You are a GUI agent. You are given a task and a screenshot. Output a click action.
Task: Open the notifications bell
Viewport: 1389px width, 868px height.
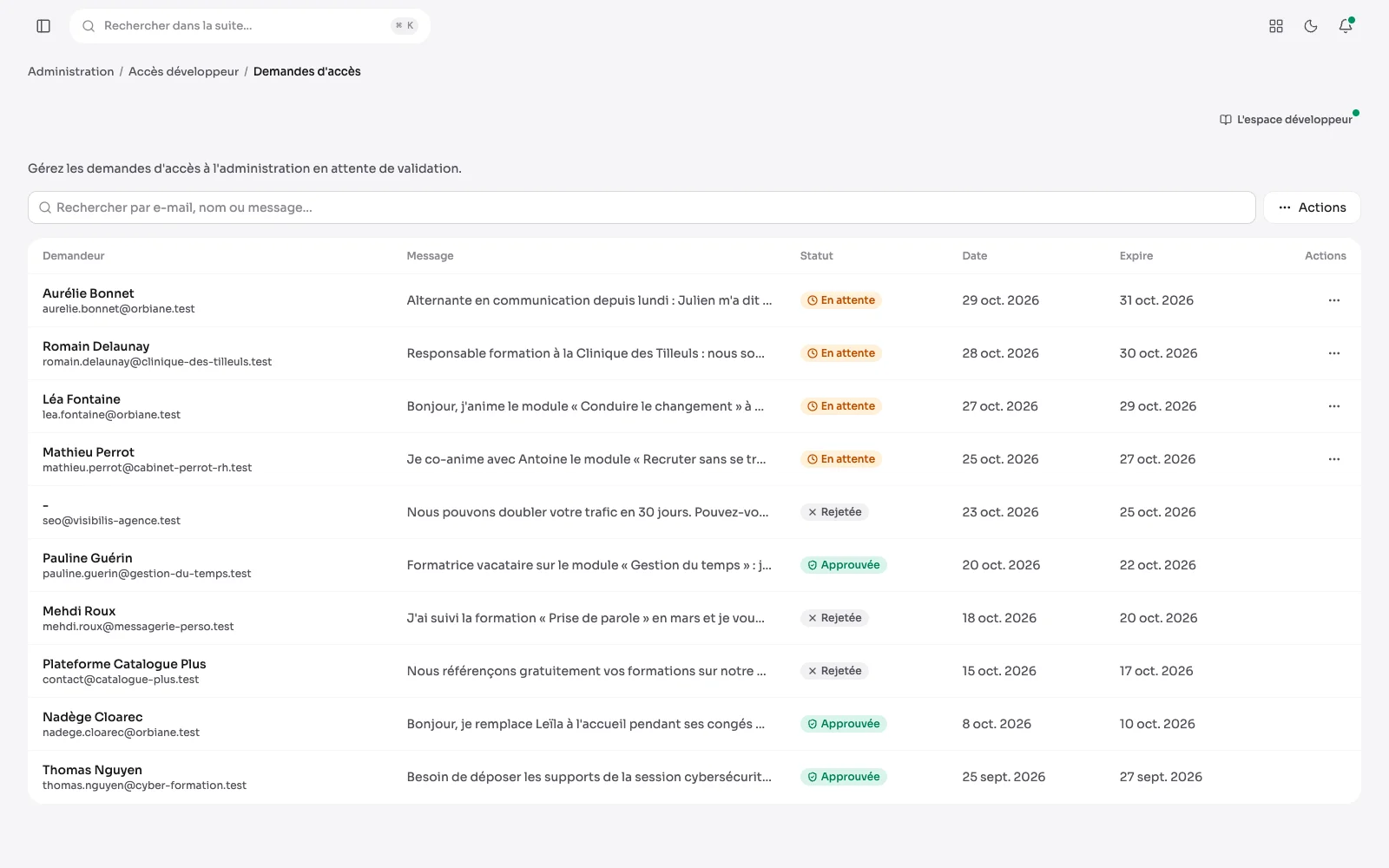coord(1346,26)
